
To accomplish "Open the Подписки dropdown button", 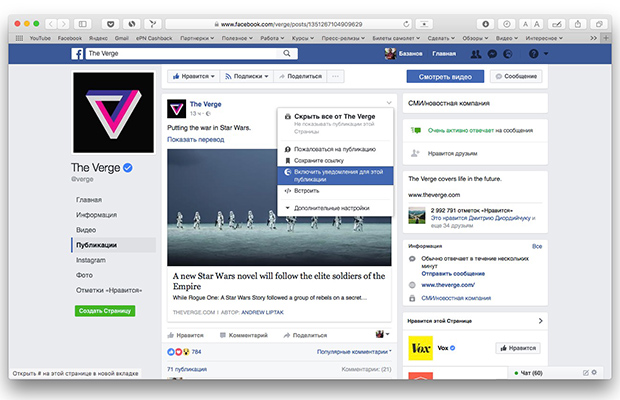I will pyautogui.click(x=247, y=76).
